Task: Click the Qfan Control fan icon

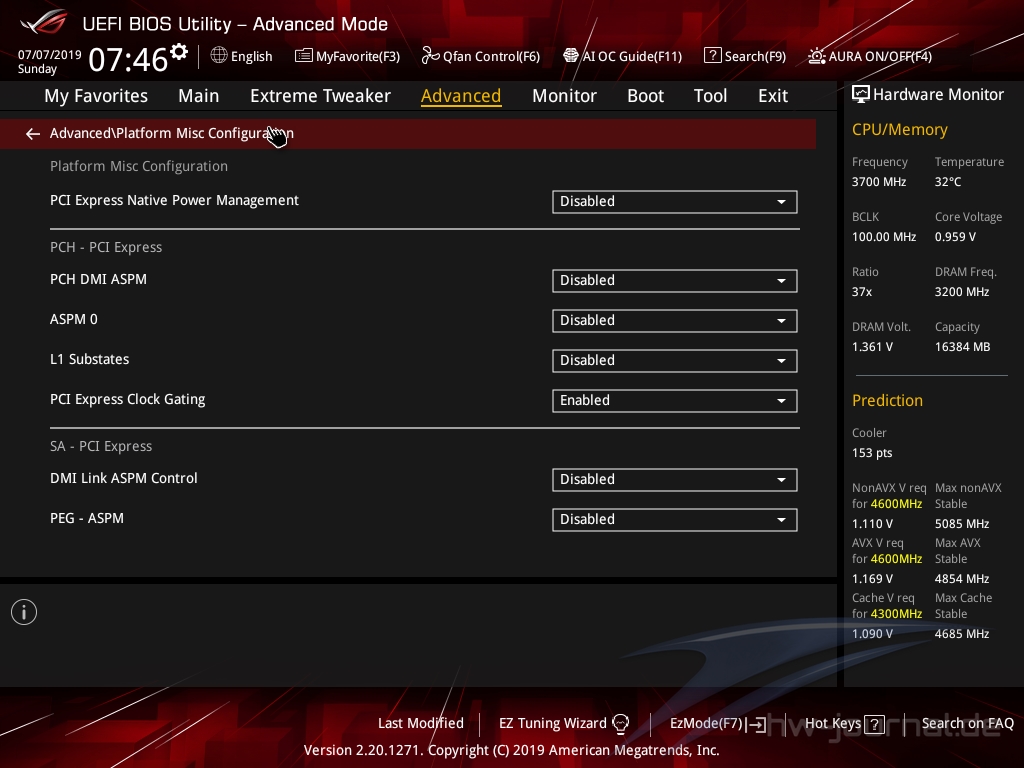Action: click(430, 56)
